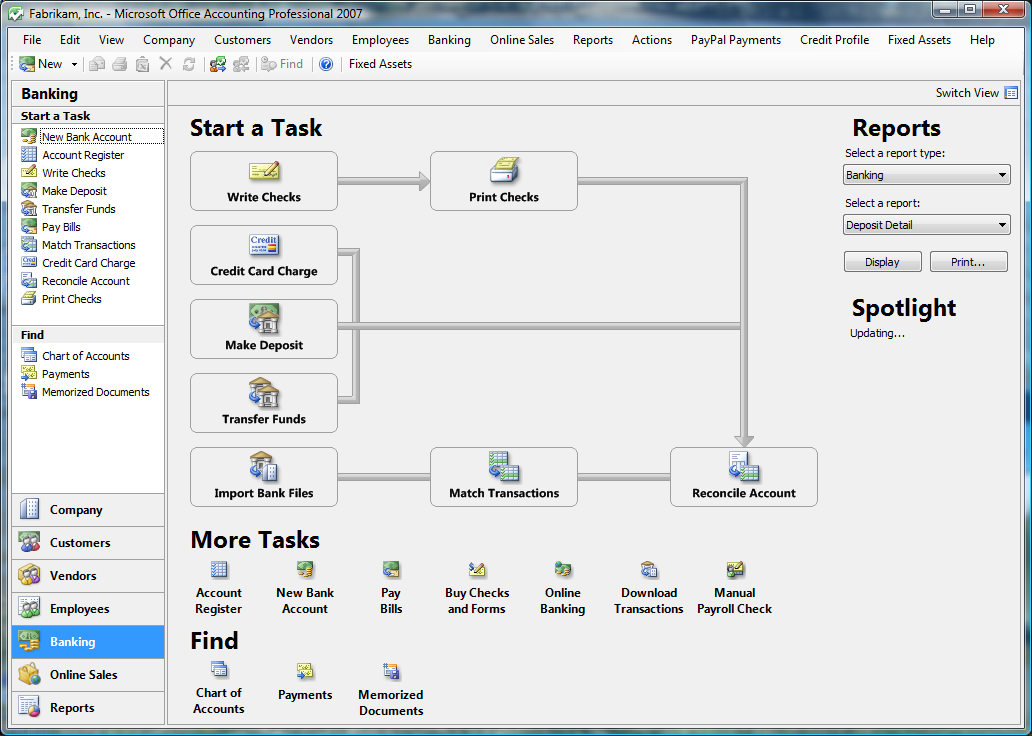Open the report type dropdown showing Banking
The image size is (1032, 736).
coord(927,175)
